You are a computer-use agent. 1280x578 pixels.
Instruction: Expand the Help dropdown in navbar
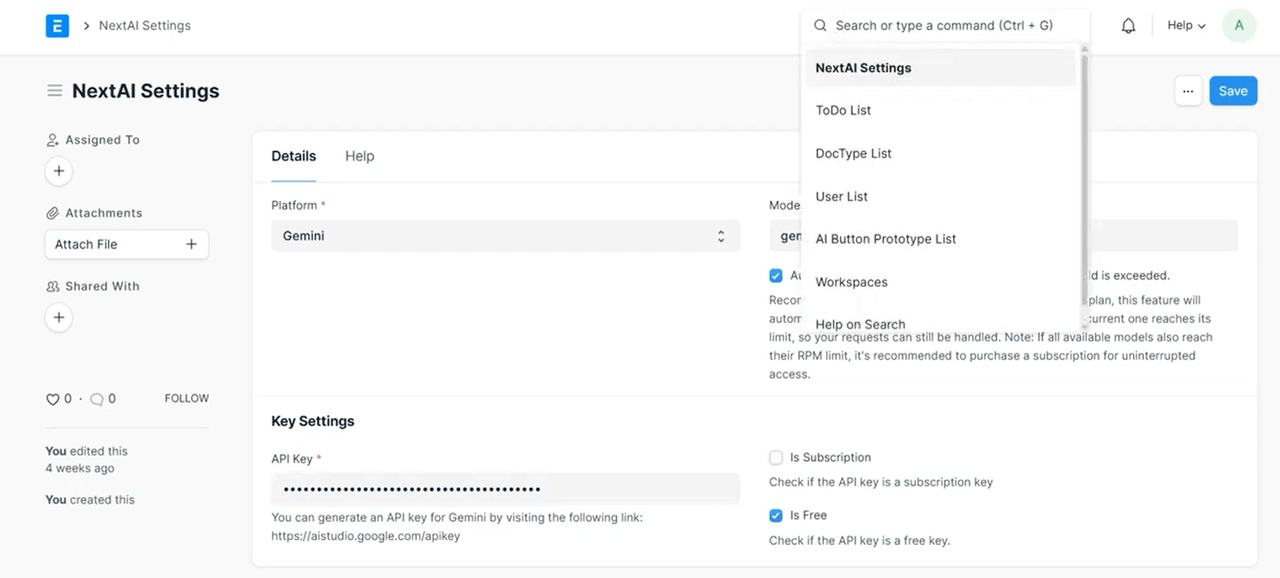click(1186, 26)
